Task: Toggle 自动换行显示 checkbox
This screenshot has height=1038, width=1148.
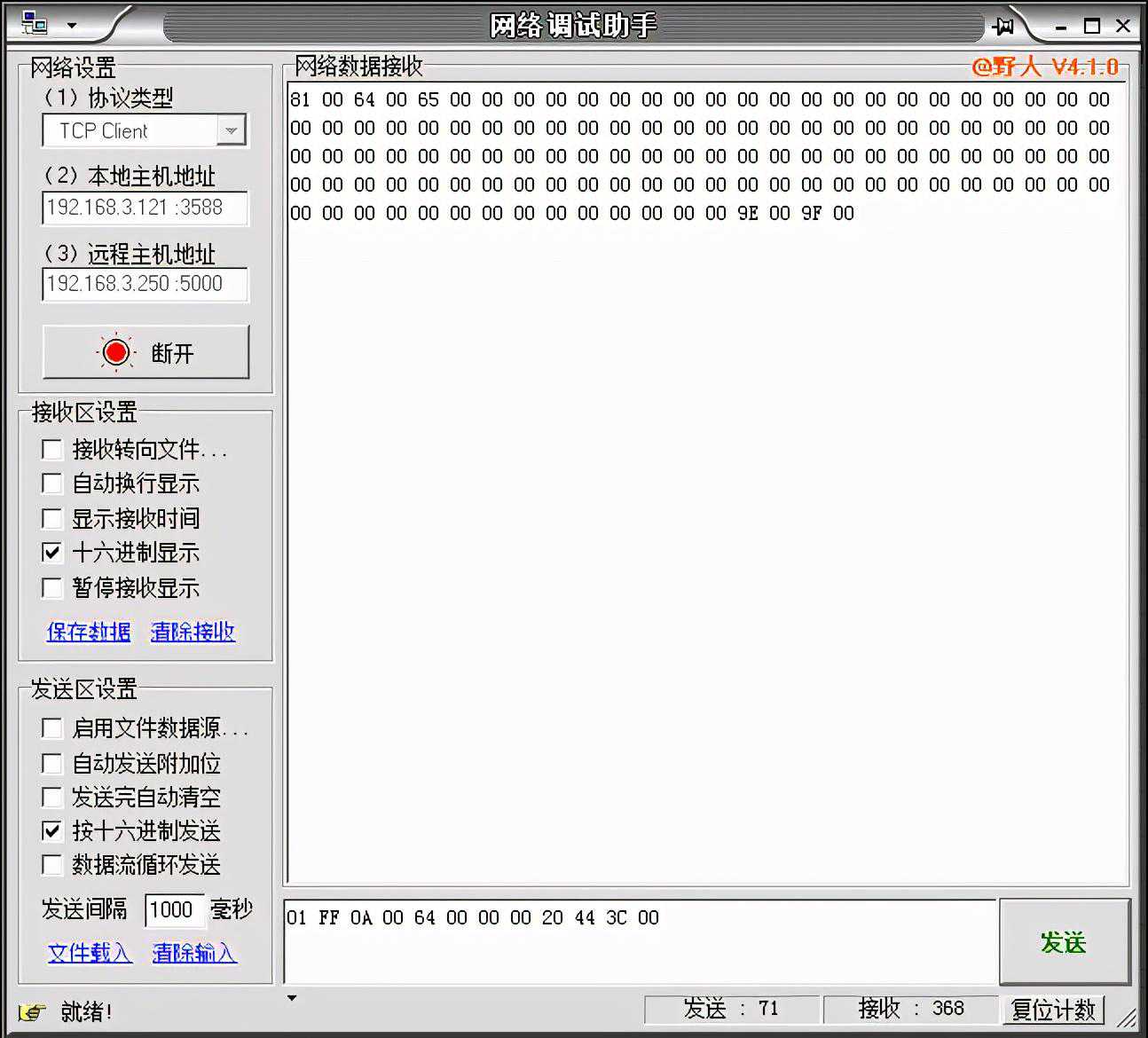Action: click(x=52, y=484)
